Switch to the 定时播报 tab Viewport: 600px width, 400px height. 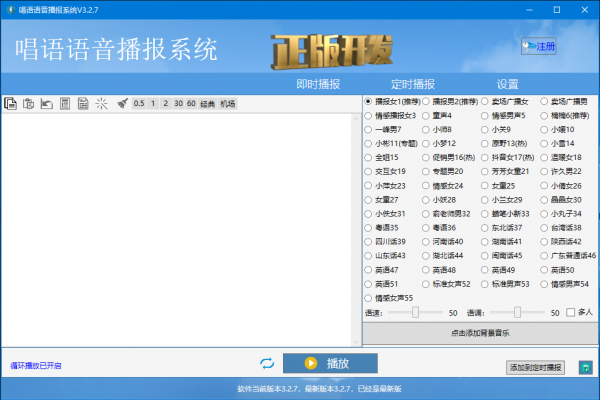(412, 84)
